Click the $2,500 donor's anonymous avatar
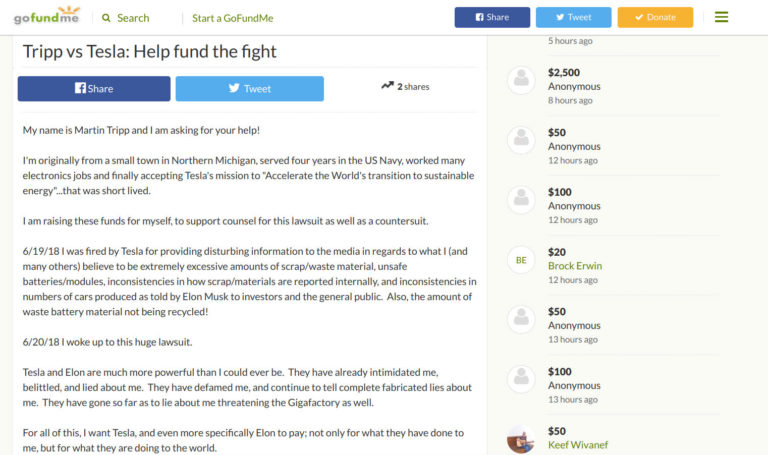768x455 pixels. 521,80
